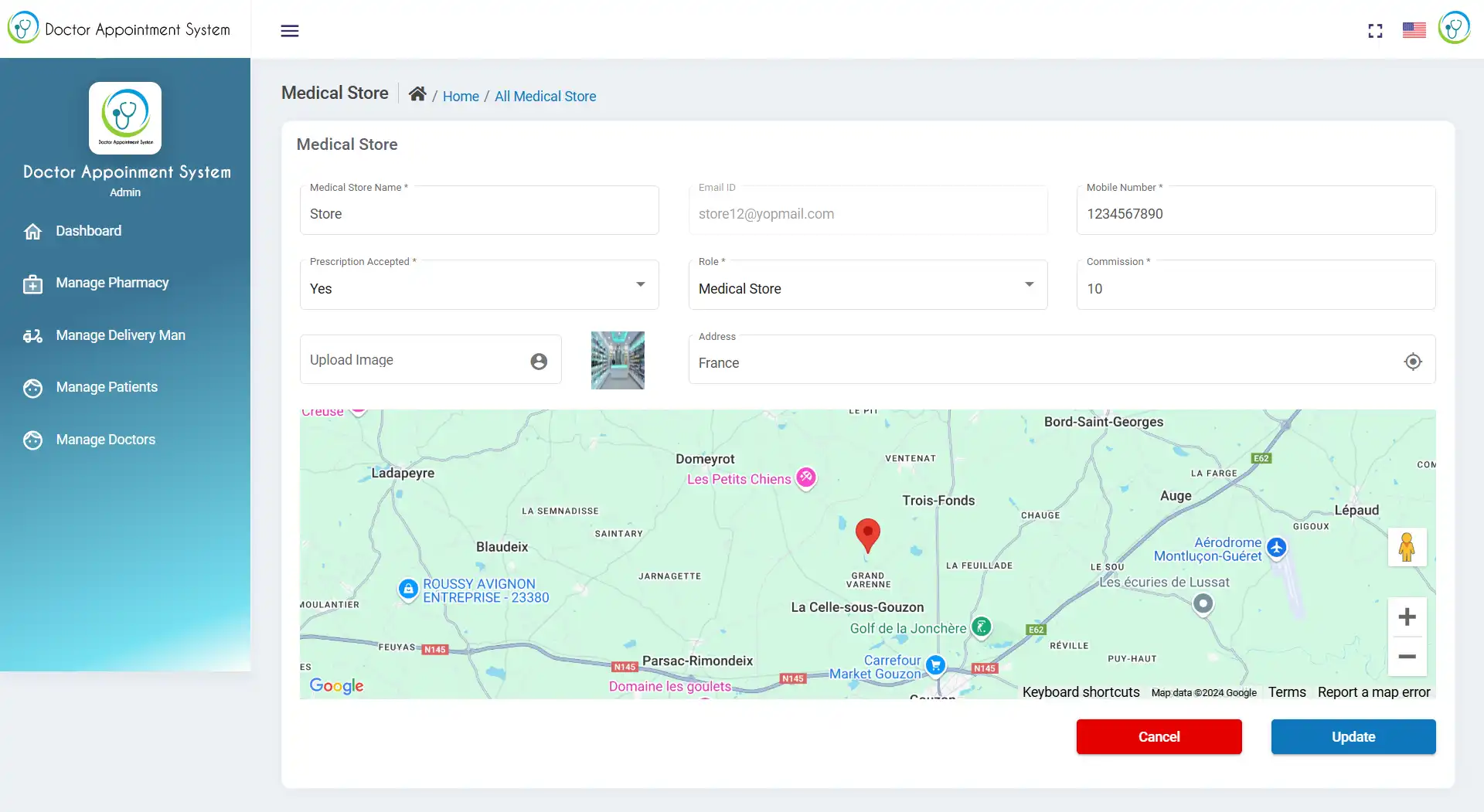Click the Manage Delivery Man scooter icon
This screenshot has width=1484, height=812.
pos(32,335)
